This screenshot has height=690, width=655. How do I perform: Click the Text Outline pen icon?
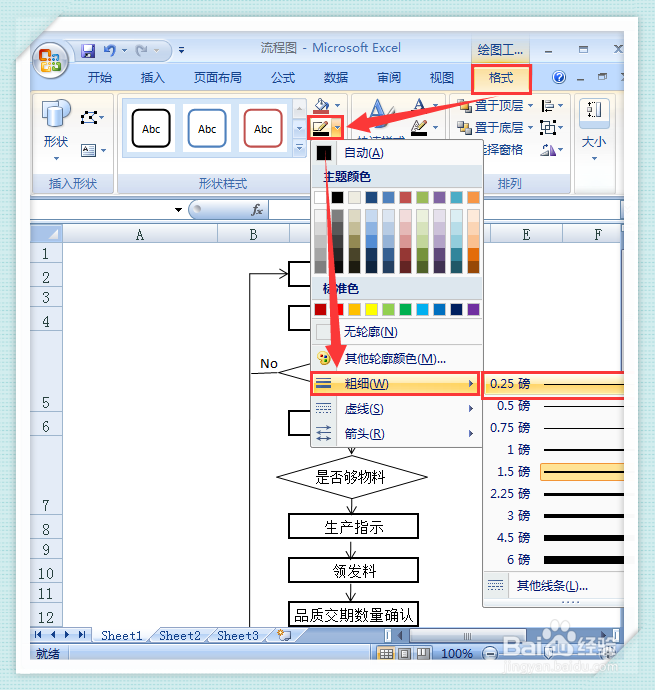(419, 128)
